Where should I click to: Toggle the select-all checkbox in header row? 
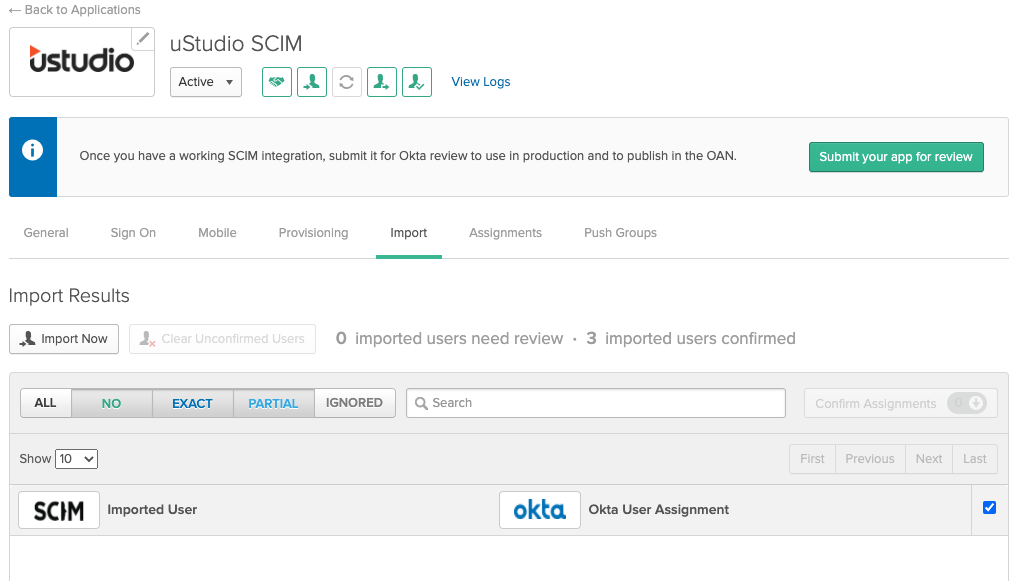point(989,508)
